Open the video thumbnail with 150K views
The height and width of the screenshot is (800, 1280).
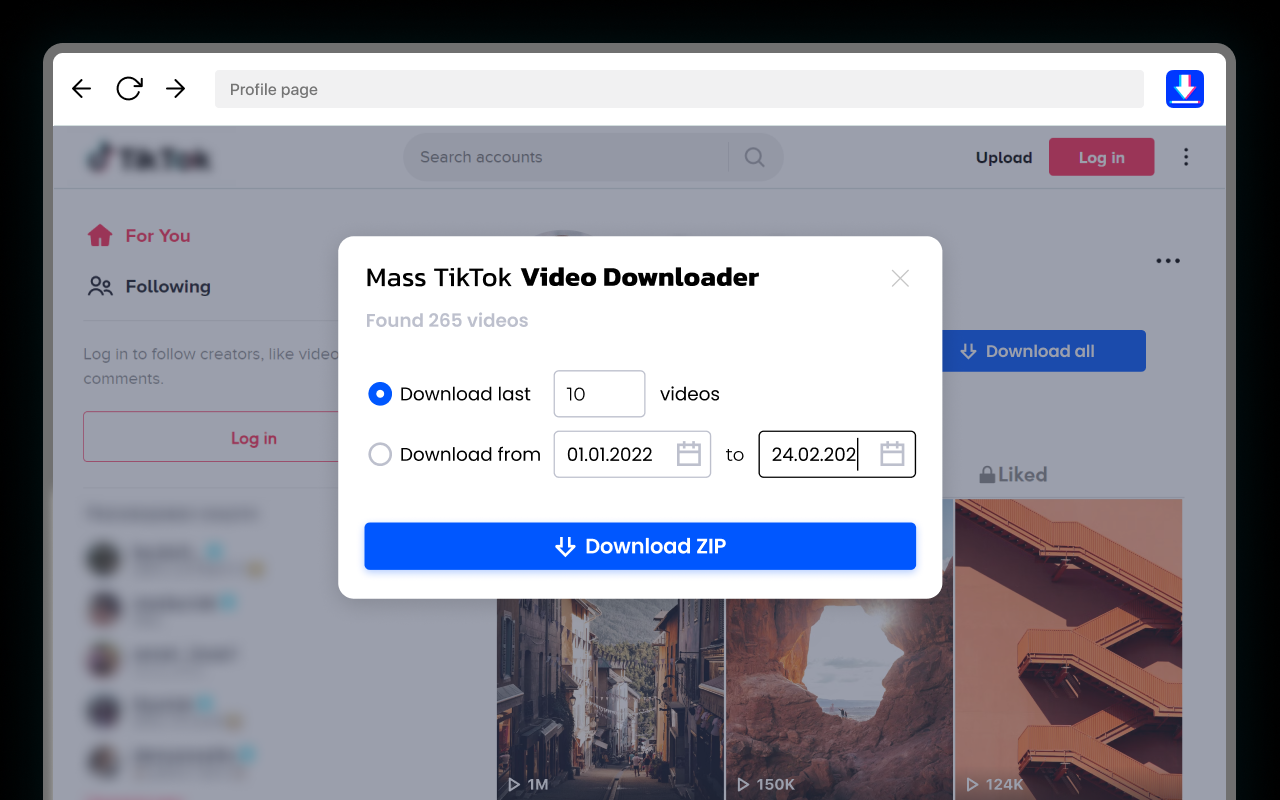click(838, 690)
